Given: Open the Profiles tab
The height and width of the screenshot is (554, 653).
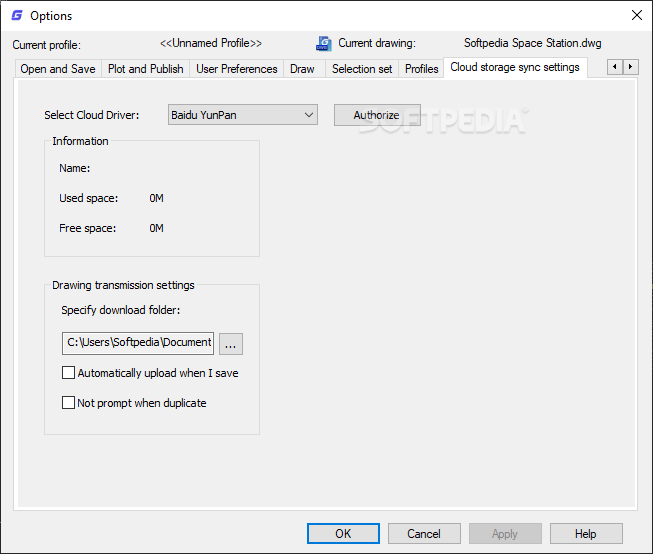Looking at the screenshot, I should [x=421, y=69].
